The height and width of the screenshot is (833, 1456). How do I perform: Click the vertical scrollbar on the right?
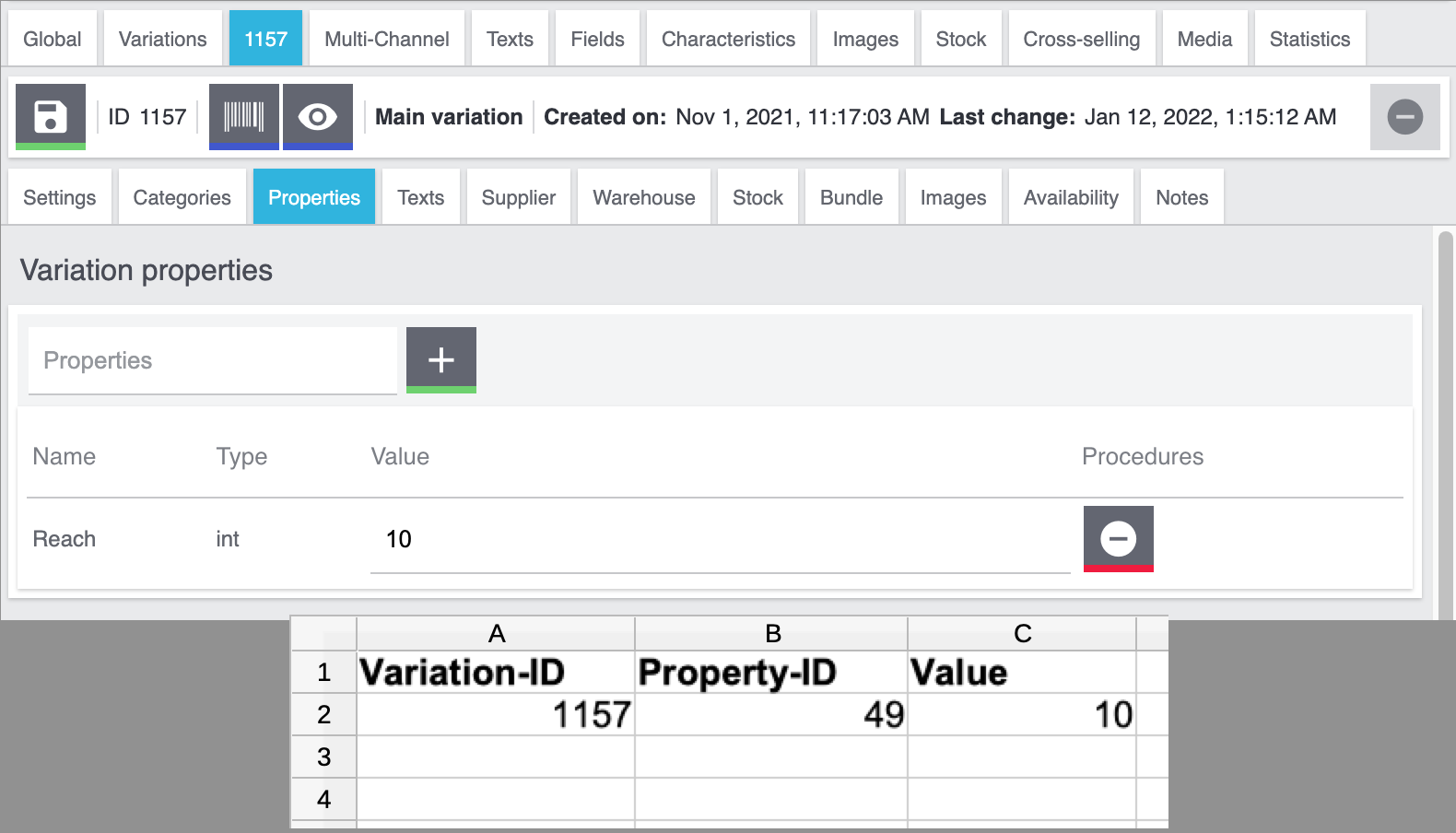click(1445, 424)
